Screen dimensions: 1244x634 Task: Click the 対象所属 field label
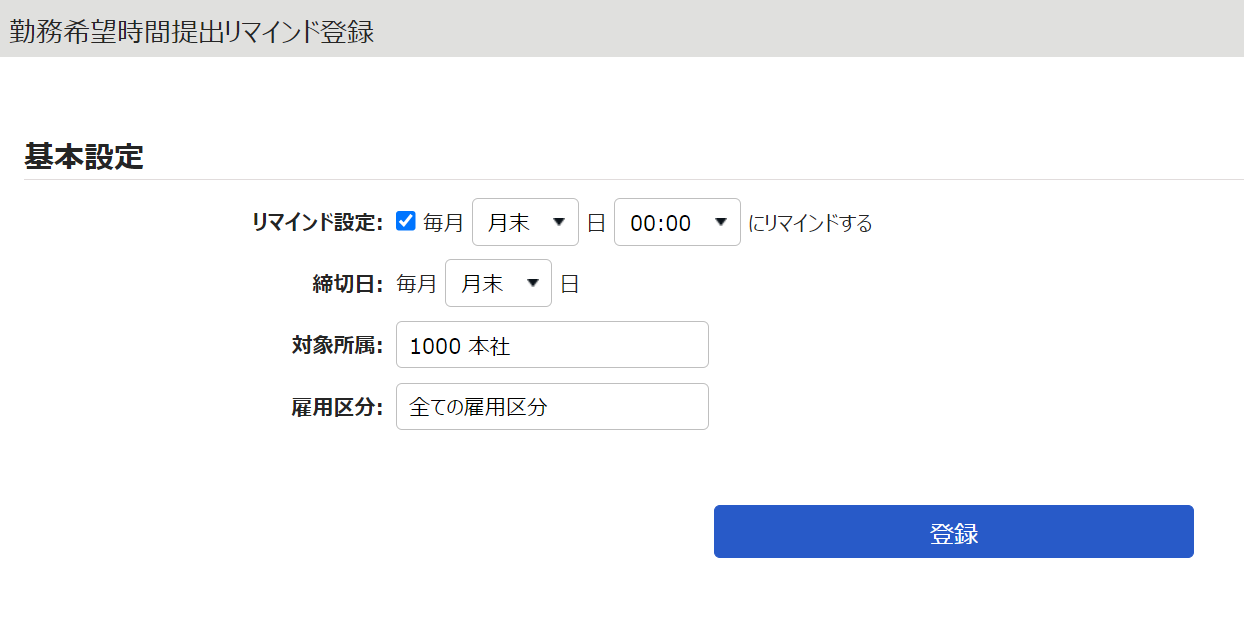click(x=335, y=344)
